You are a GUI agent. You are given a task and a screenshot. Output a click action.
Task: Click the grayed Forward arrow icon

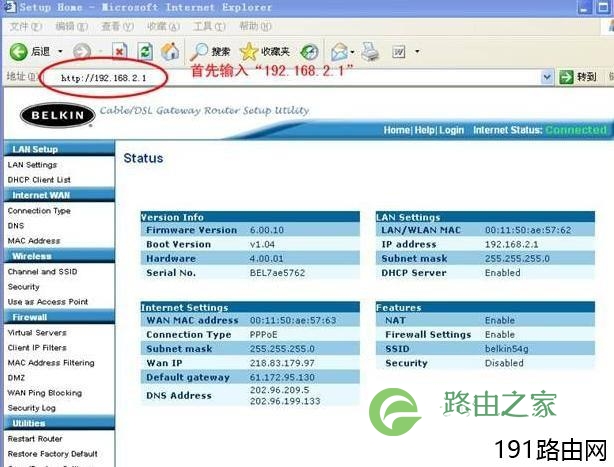tap(82, 51)
